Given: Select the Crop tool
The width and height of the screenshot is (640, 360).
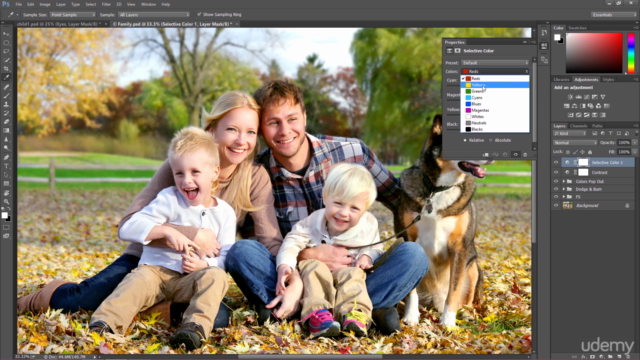Looking at the screenshot, I should coord(6,69).
